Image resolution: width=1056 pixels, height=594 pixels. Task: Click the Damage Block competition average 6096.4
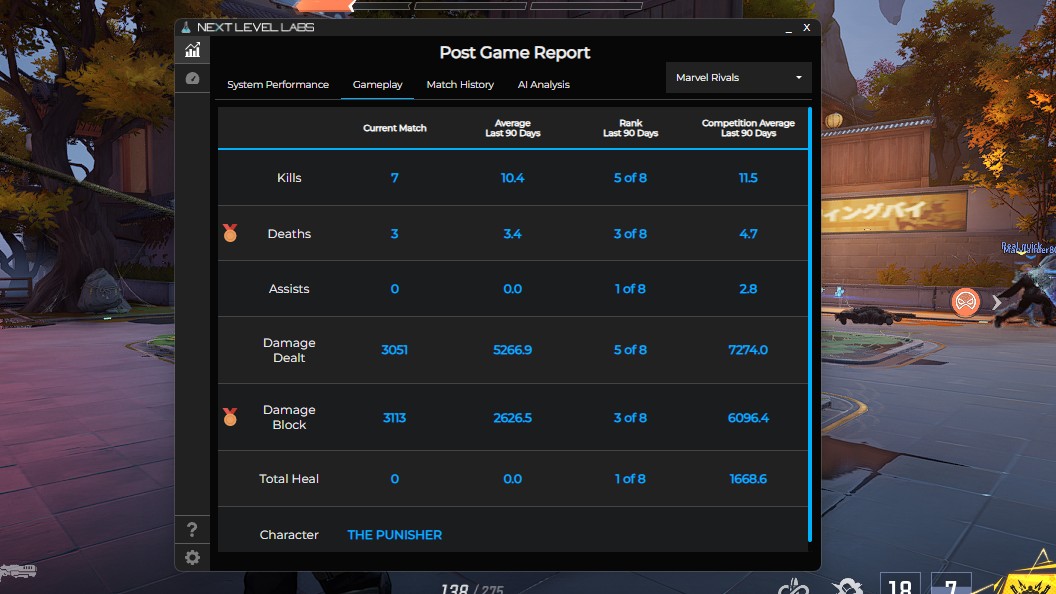tap(748, 418)
